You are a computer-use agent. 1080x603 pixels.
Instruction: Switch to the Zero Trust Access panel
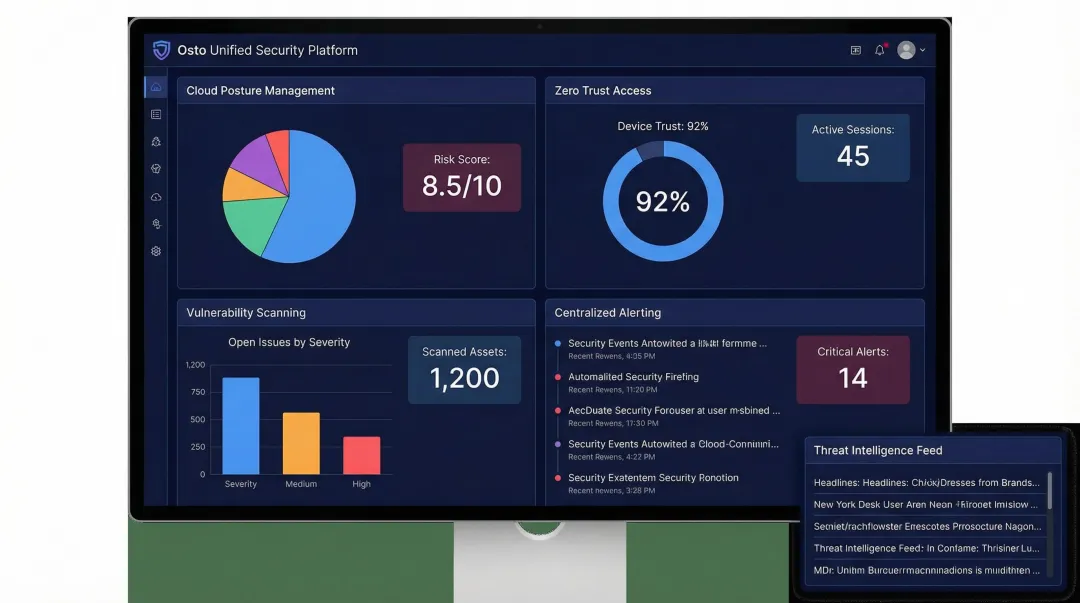pyautogui.click(x=600, y=90)
